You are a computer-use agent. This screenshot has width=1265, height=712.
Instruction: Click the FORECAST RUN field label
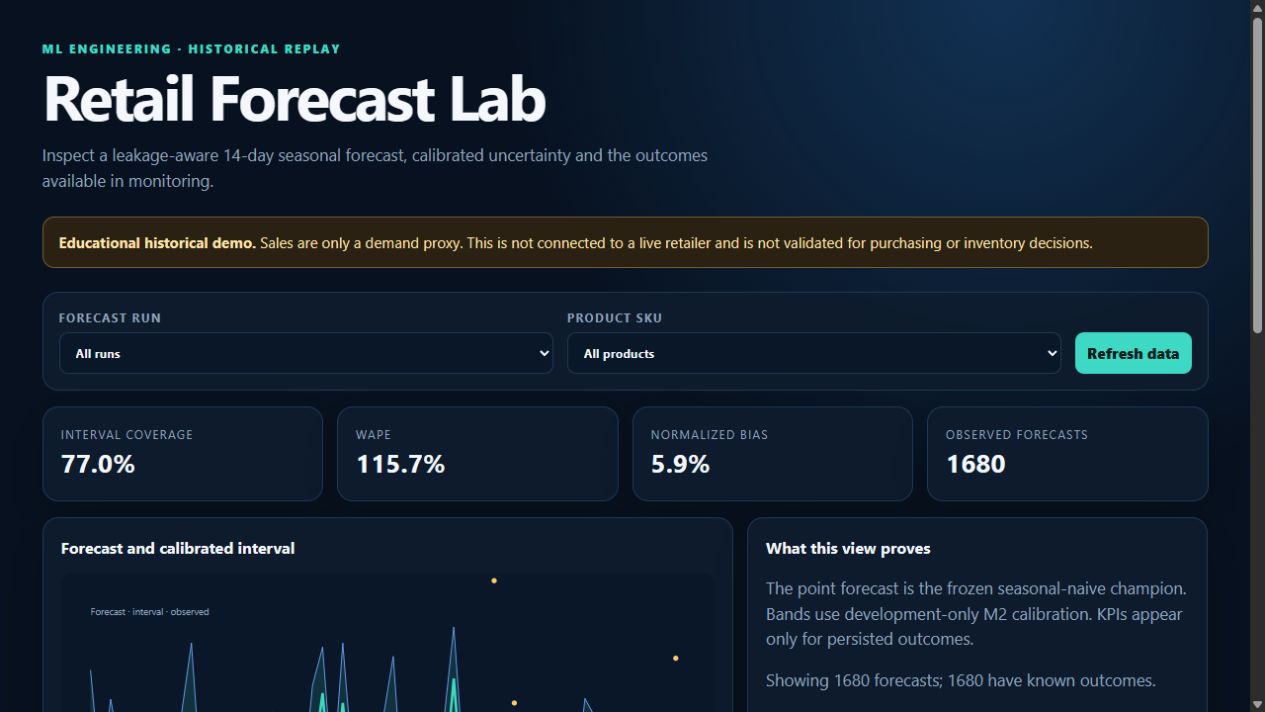click(x=110, y=318)
